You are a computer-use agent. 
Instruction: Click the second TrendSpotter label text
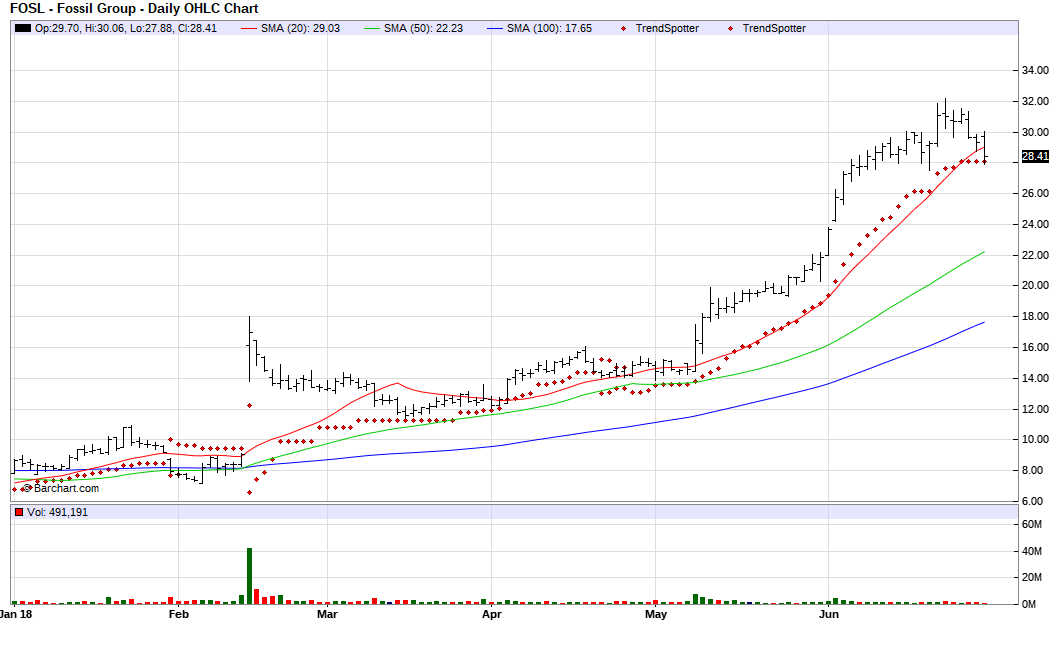click(x=774, y=28)
